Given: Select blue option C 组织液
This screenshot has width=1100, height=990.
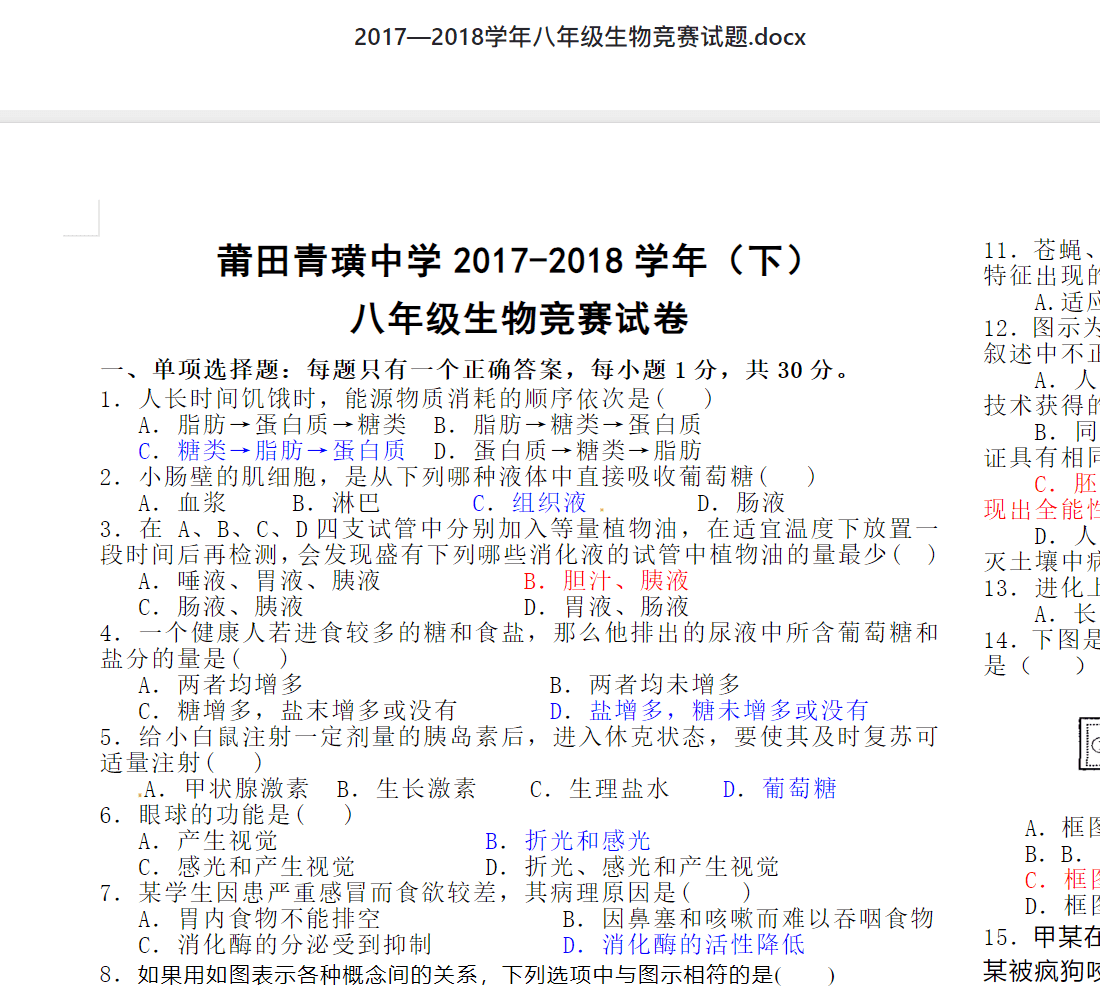Looking at the screenshot, I should [x=529, y=502].
